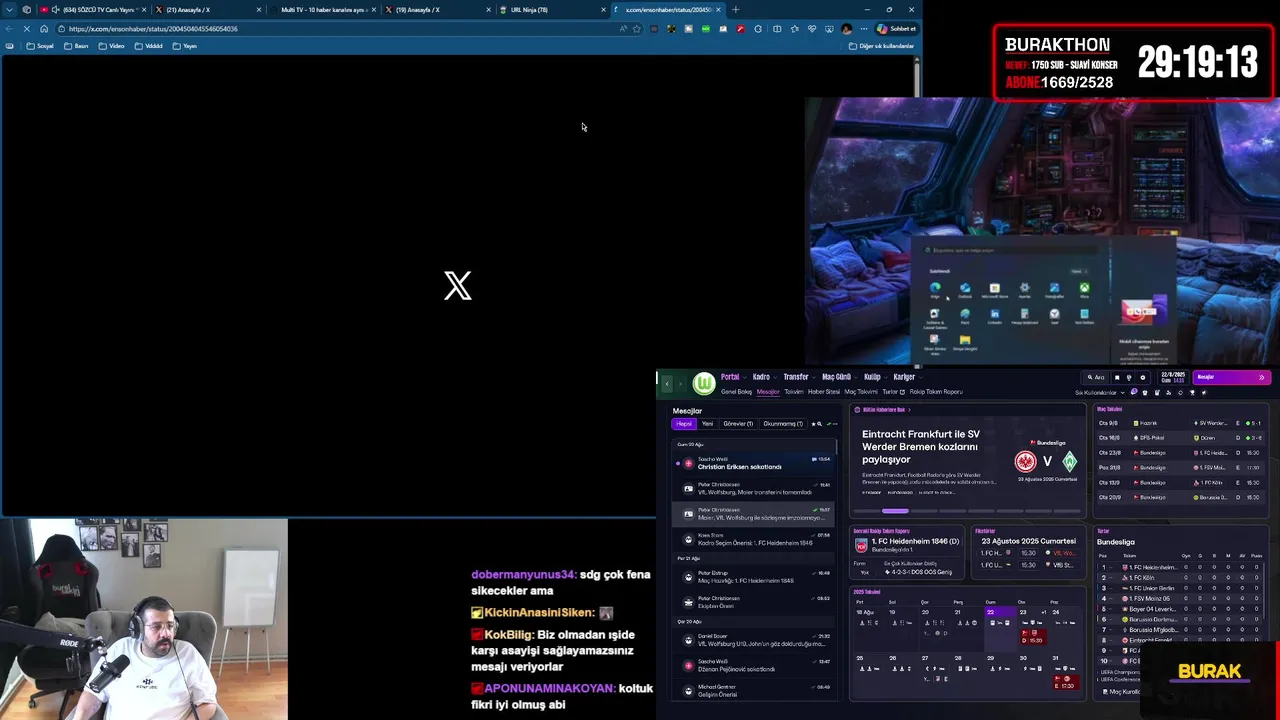Image resolution: width=1280 pixels, height=720 pixels.
Task: Bookmark page with the star icon in address bar
Action: coord(636,29)
